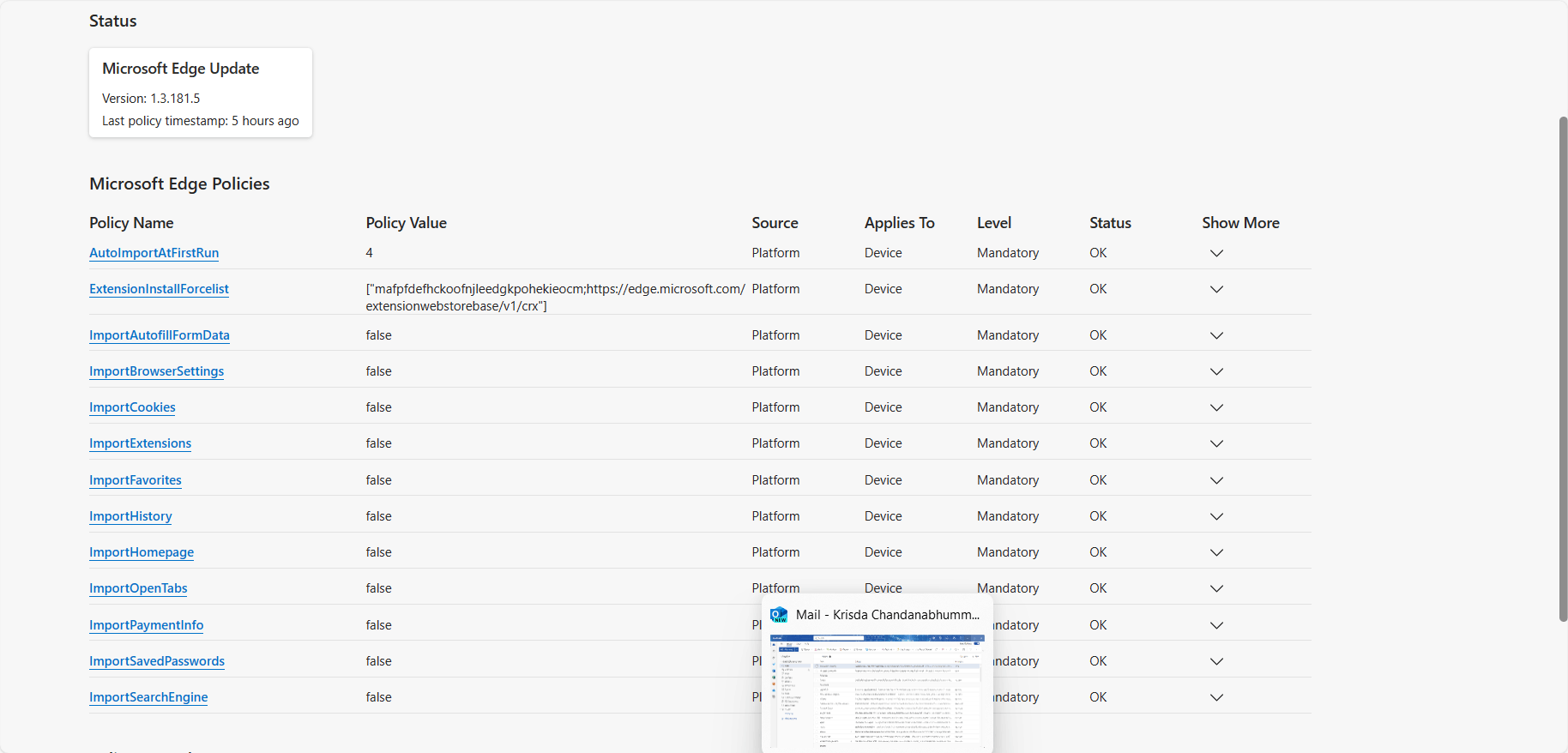This screenshot has height=753, width=1568.
Task: Open the ImportAutofillFormData policy link
Action: pos(160,335)
